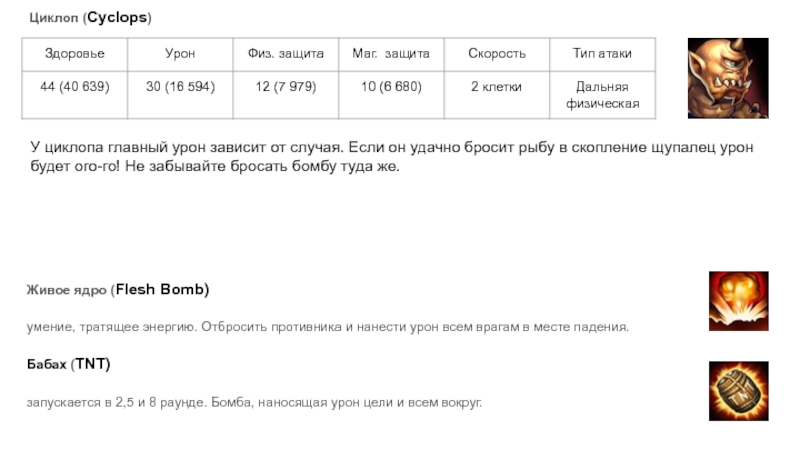Image resolution: width=800 pixels, height=450 pixels.
Task: Click the Живое ядро (Flesh Bomb) title
Action: [x=118, y=290]
